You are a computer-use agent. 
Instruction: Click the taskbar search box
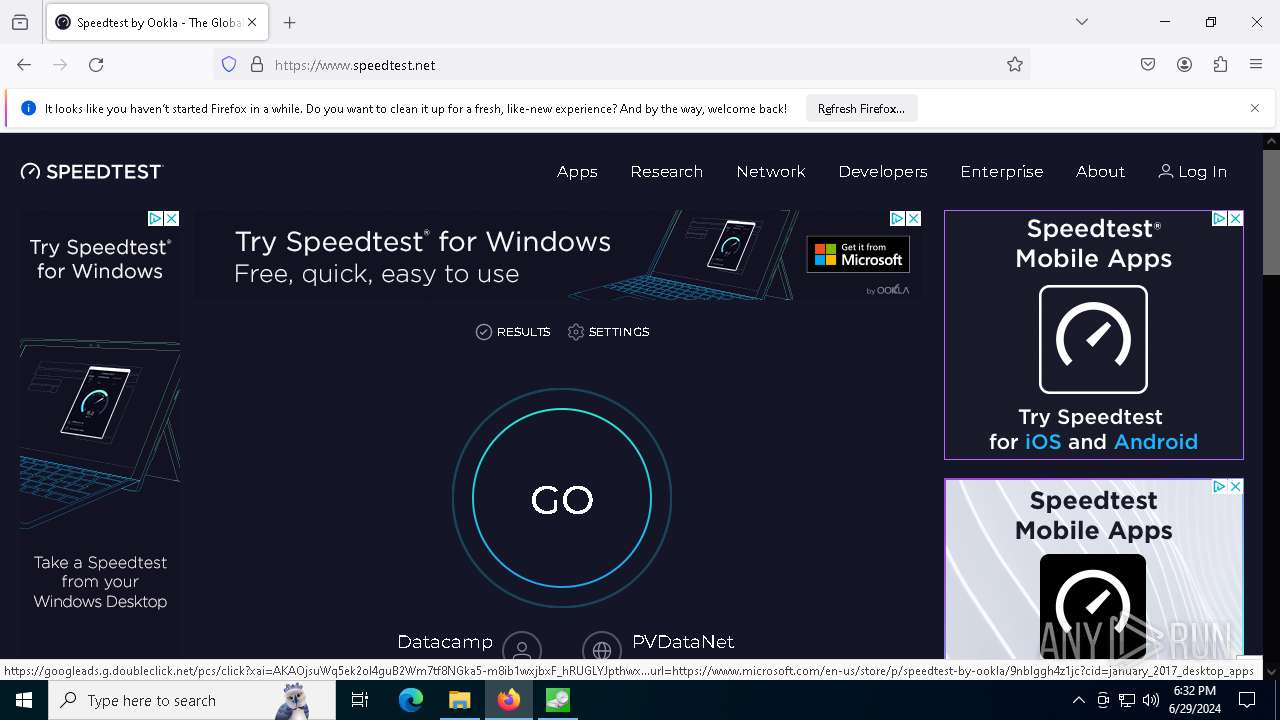pyautogui.click(x=192, y=701)
